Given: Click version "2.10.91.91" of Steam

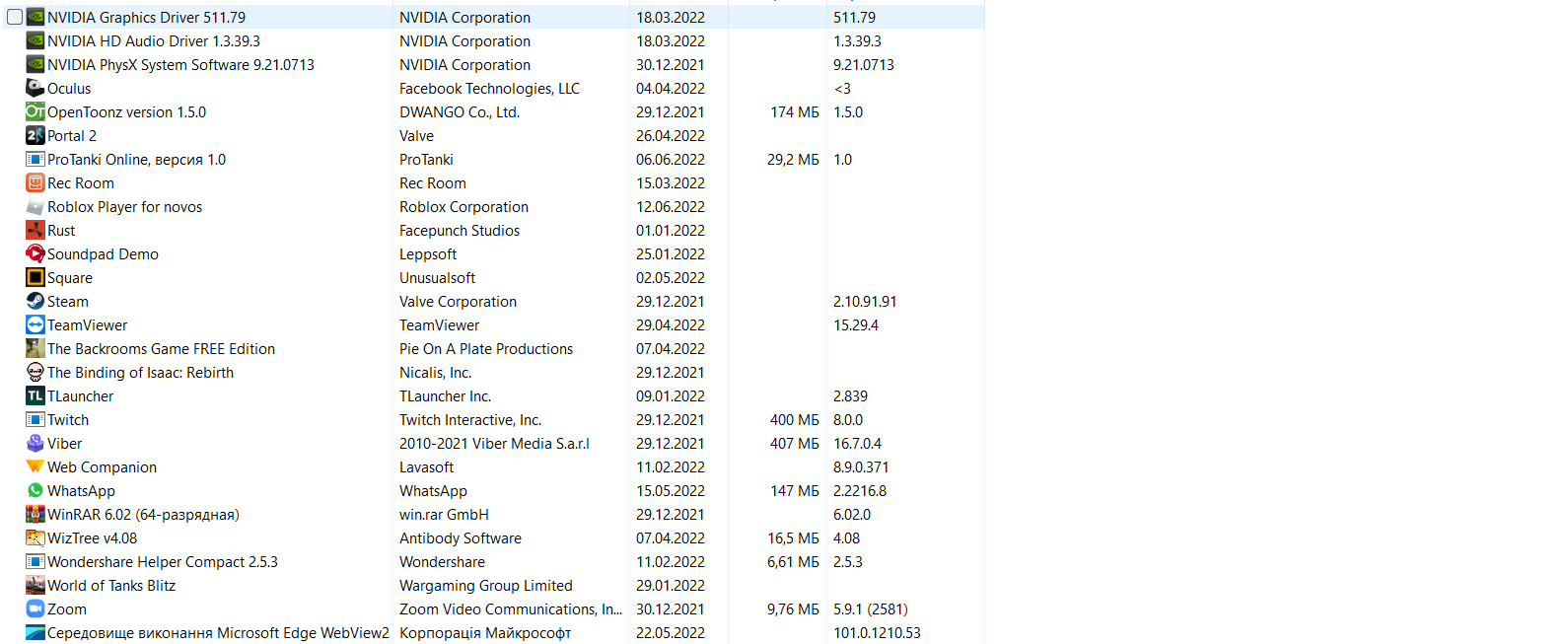Looking at the screenshot, I should click(865, 302).
